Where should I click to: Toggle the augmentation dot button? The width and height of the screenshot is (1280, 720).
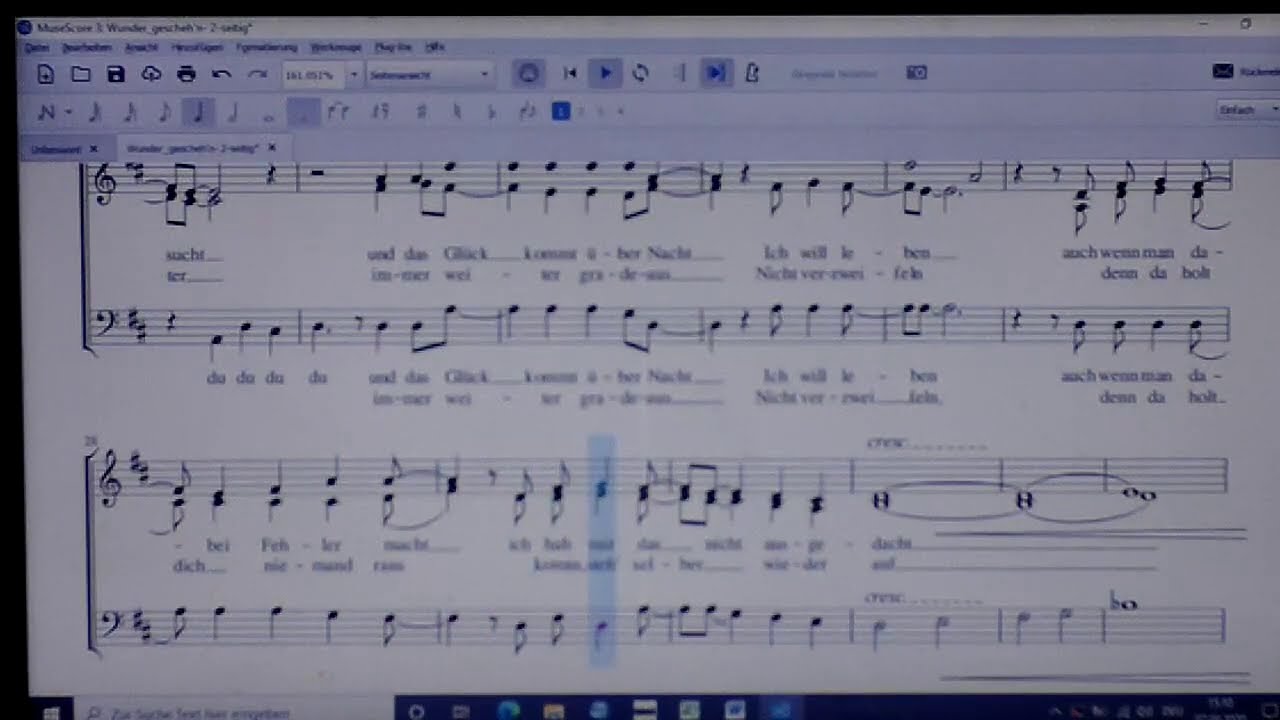coord(303,111)
